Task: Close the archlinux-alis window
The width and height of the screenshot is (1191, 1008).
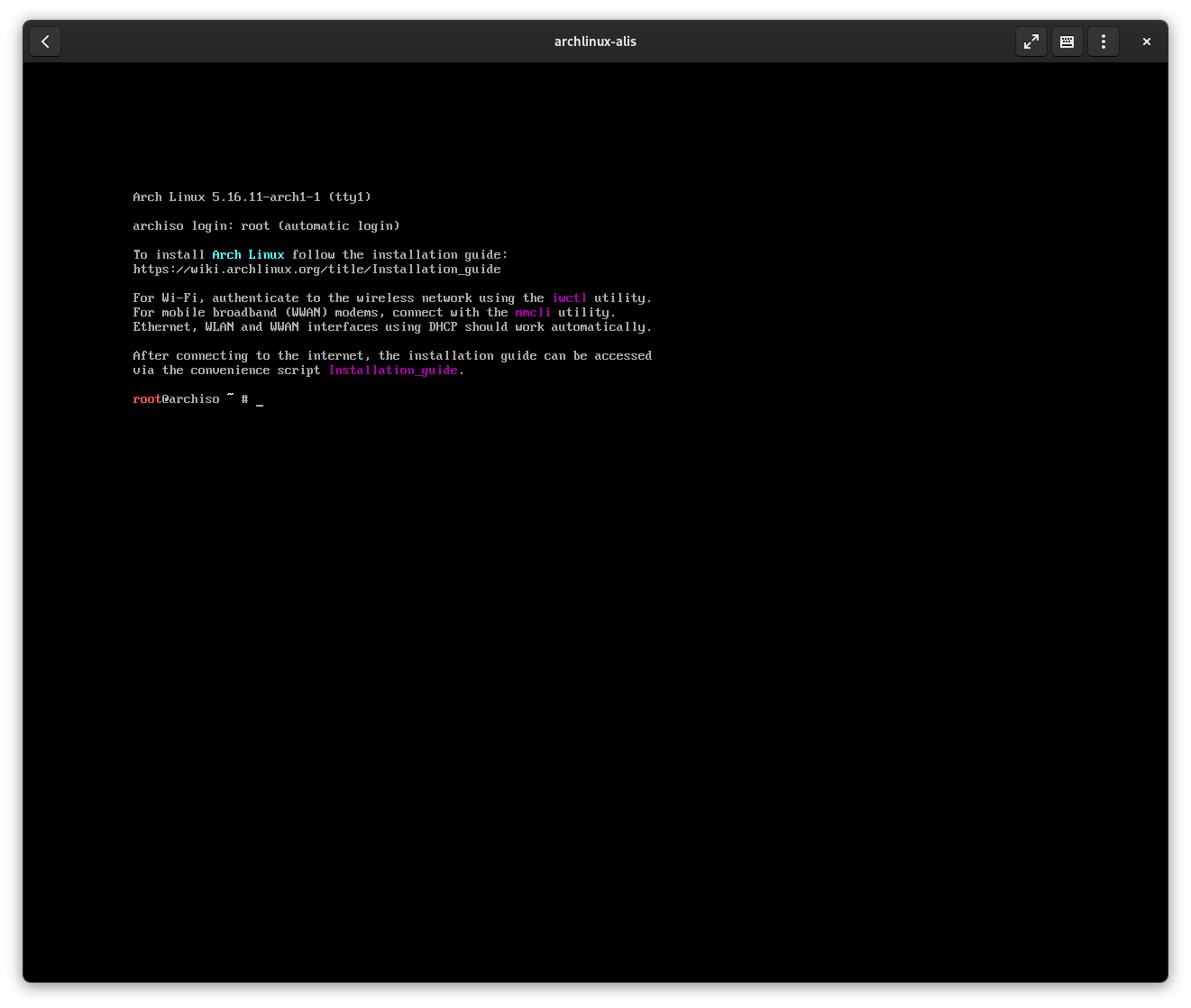Action: pyautogui.click(x=1146, y=41)
